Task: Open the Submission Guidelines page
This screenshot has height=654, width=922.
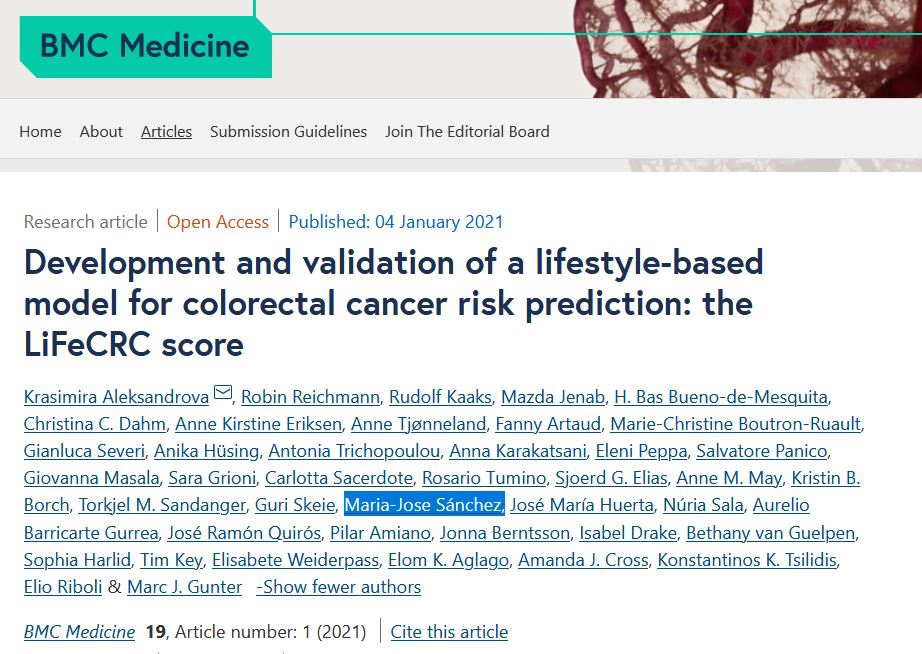Action: click(x=288, y=131)
